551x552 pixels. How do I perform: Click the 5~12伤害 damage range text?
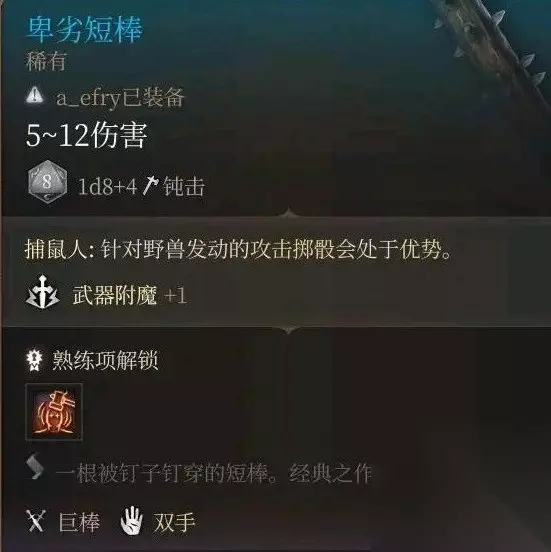87,136
